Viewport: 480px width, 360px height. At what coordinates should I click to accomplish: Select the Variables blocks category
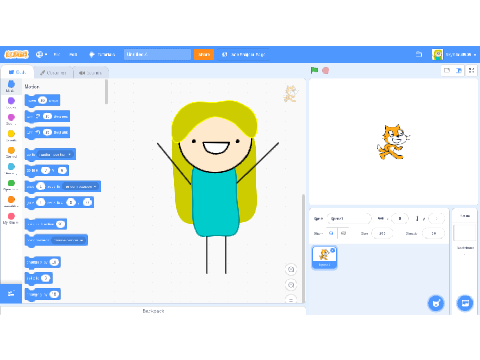pos(11,201)
